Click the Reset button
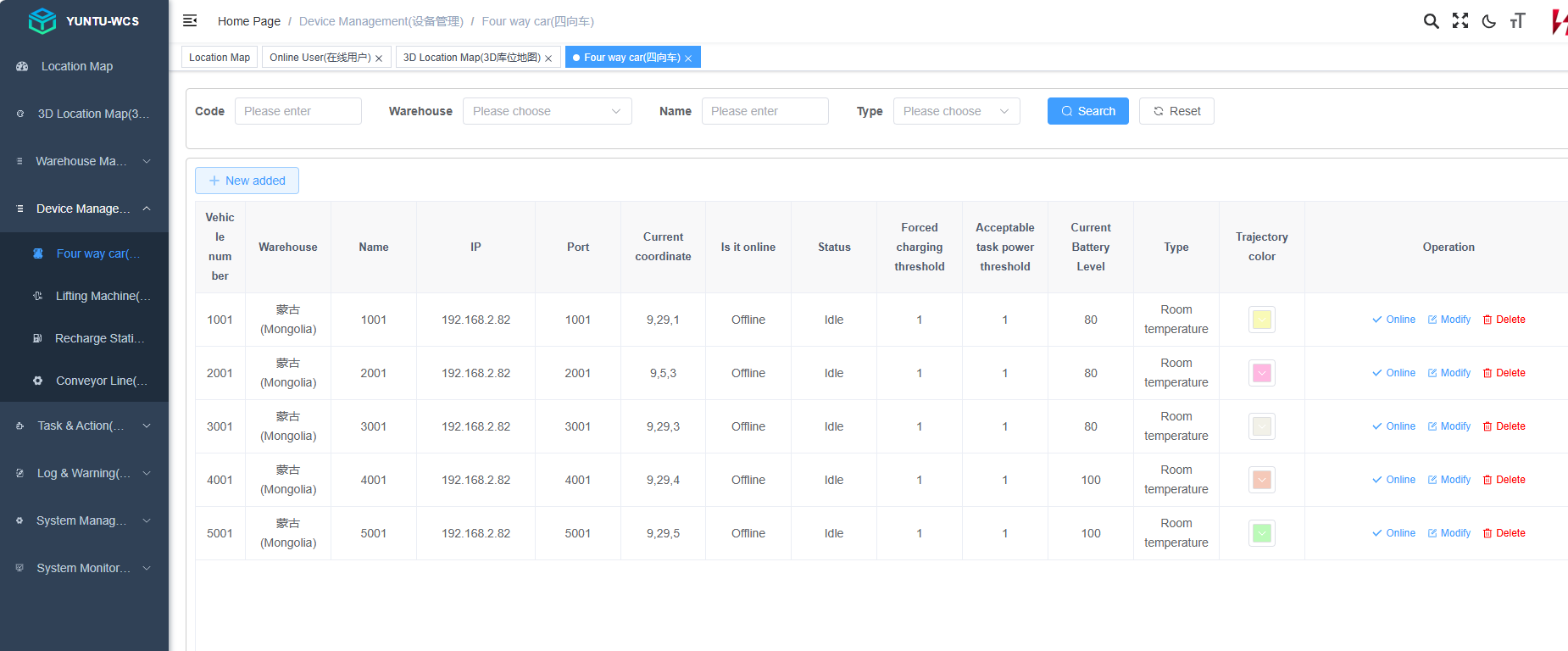 pos(1176,111)
